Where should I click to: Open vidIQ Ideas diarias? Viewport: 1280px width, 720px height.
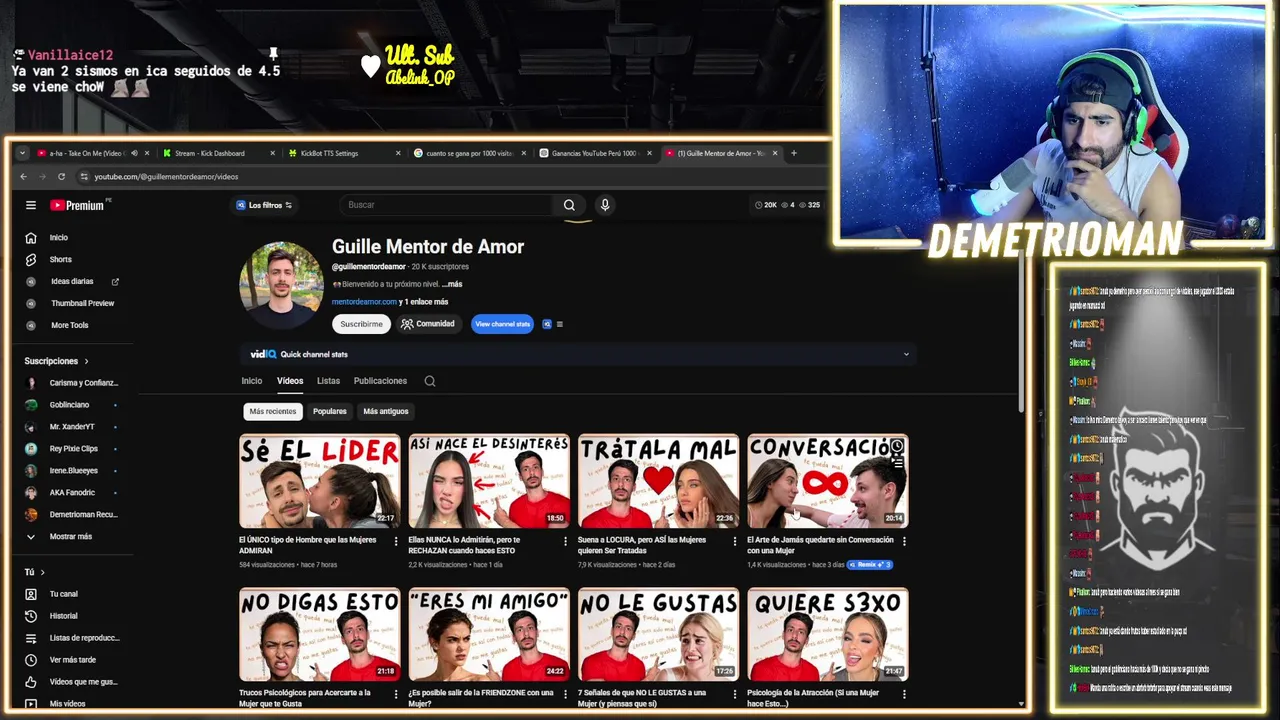coord(74,282)
